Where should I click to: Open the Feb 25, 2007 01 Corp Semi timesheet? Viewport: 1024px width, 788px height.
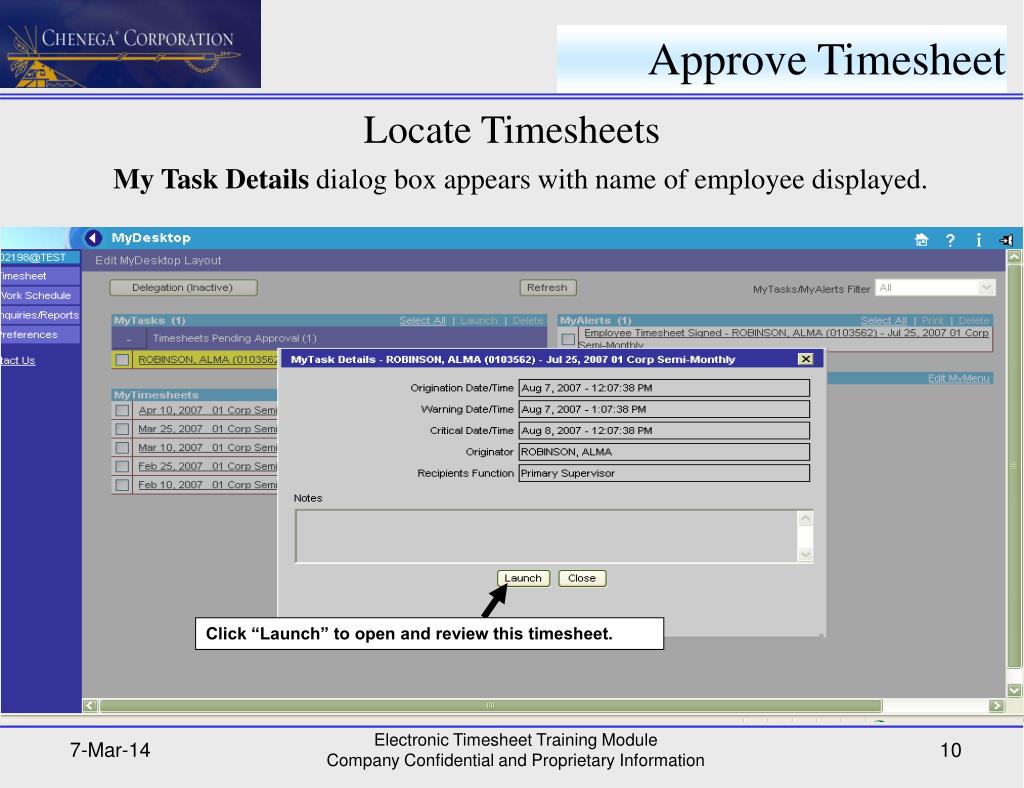point(208,466)
